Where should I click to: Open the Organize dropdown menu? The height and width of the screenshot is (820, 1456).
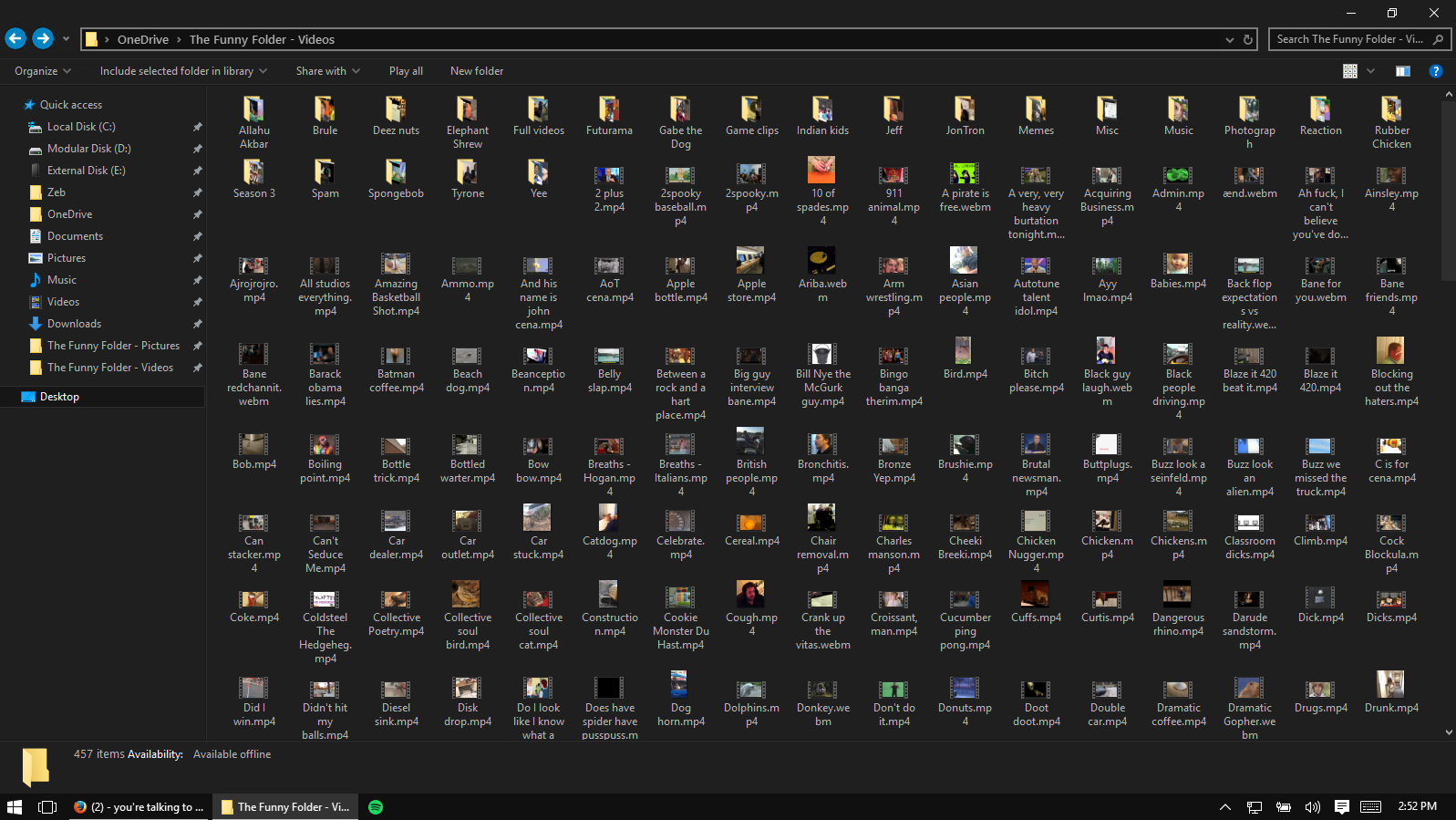click(x=42, y=71)
